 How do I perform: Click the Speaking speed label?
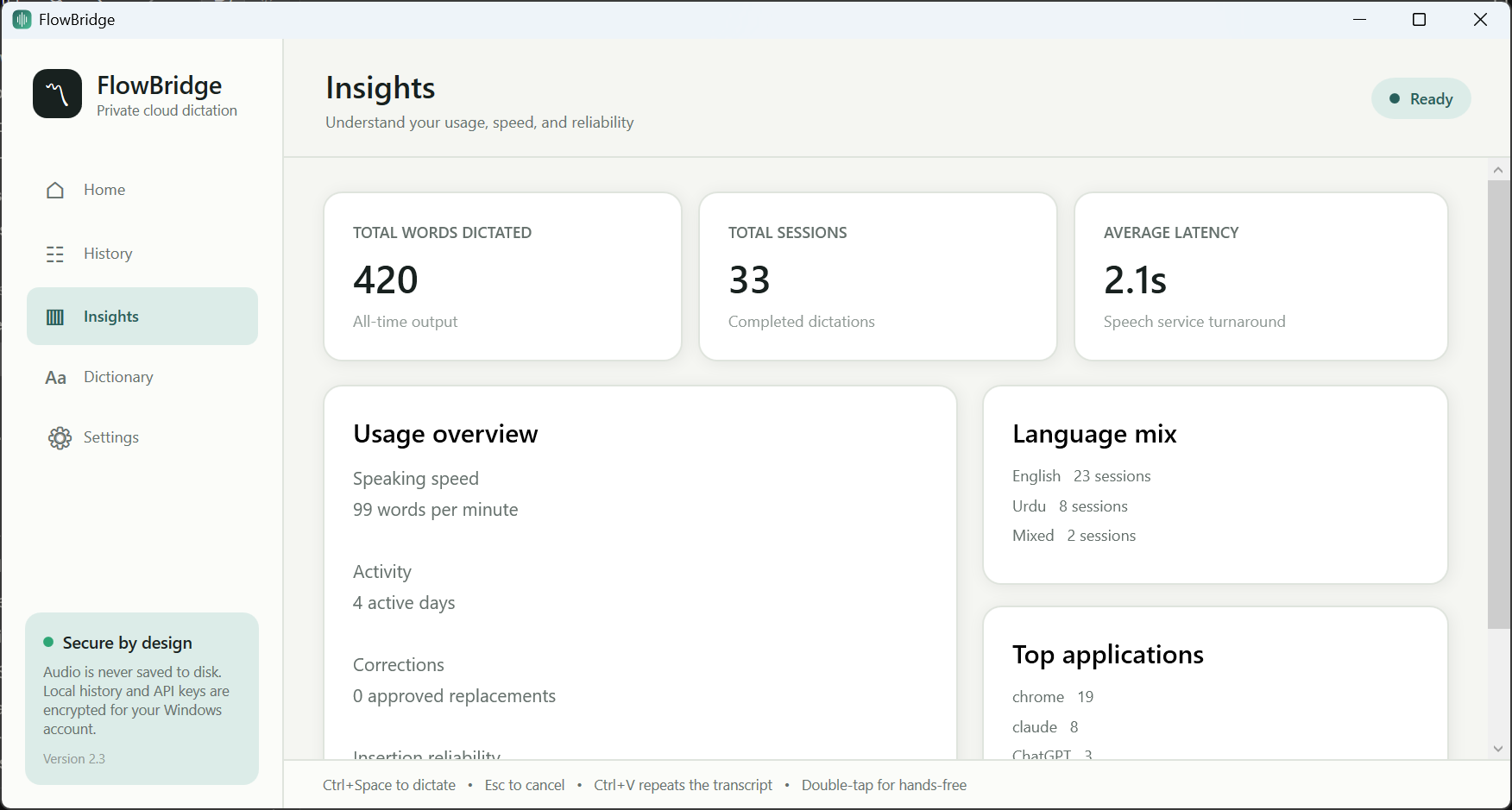pyautogui.click(x=415, y=479)
